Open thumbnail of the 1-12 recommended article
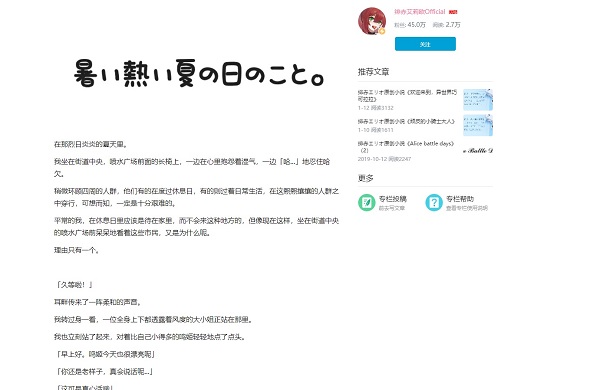This screenshot has height=390, width=590. (478, 100)
